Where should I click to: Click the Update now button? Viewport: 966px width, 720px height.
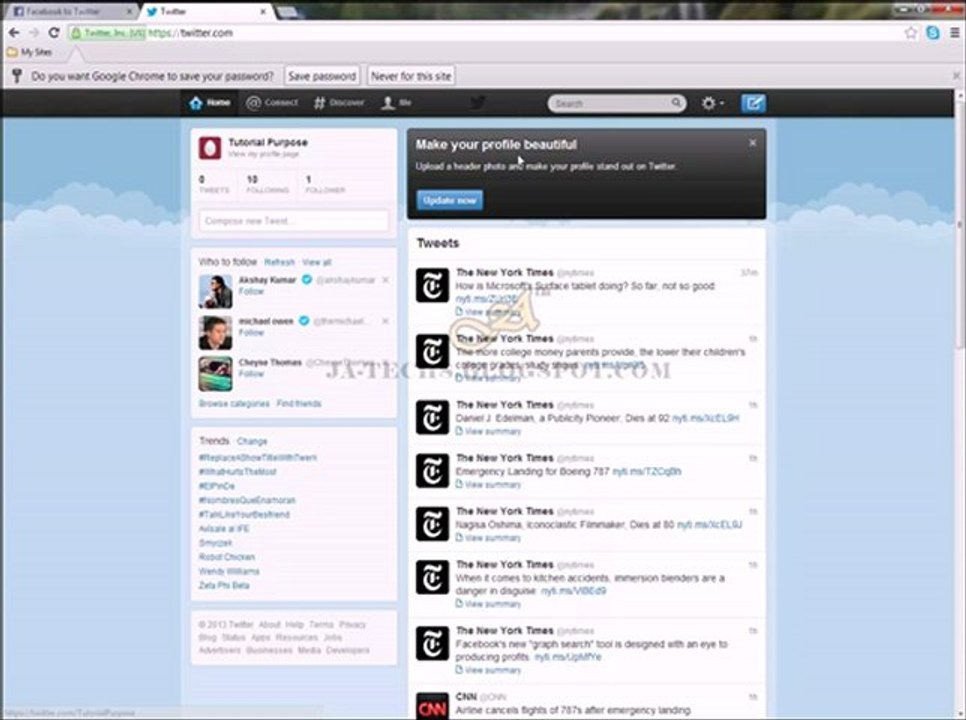tap(450, 200)
